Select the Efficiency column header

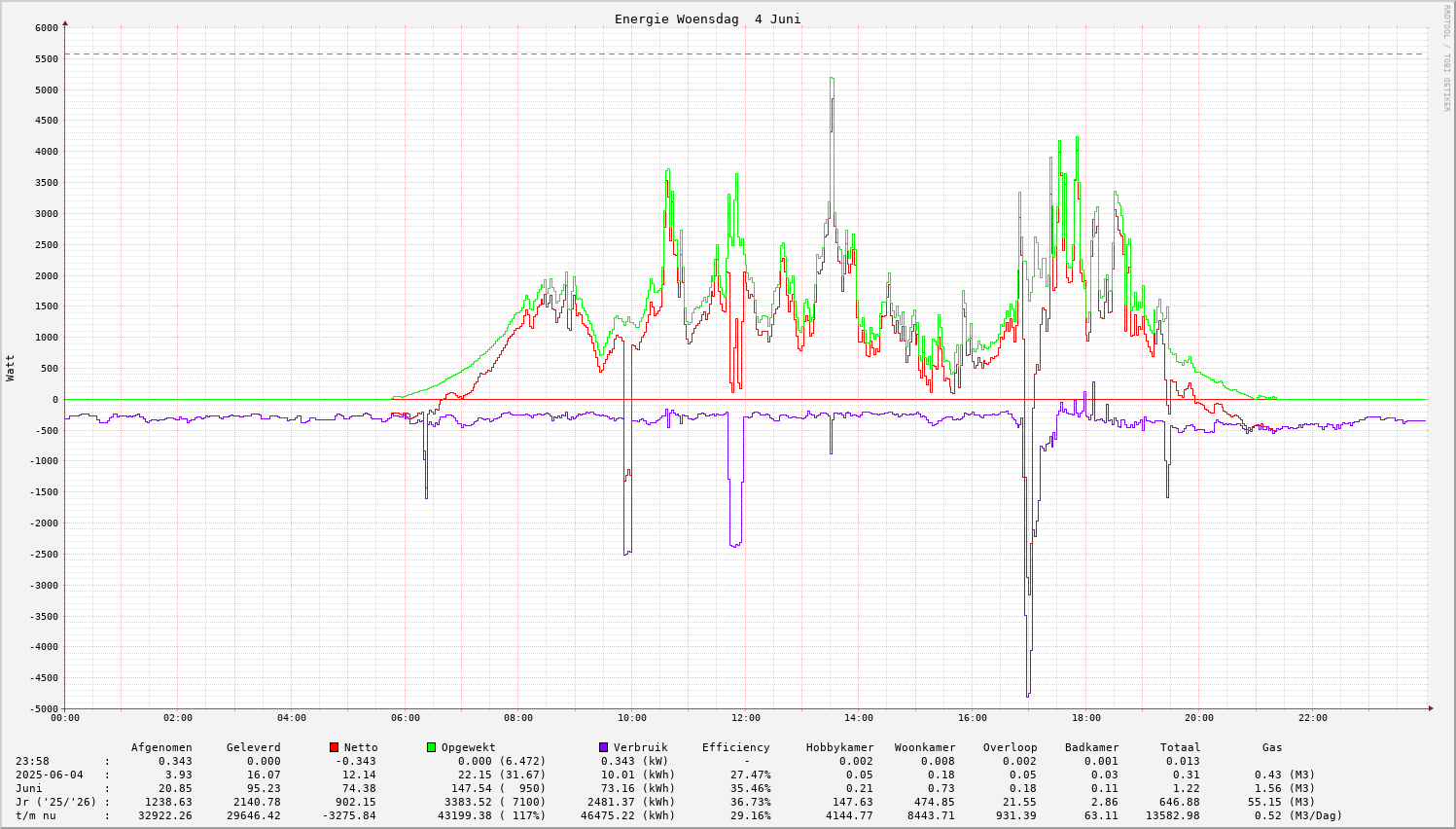tap(735, 747)
